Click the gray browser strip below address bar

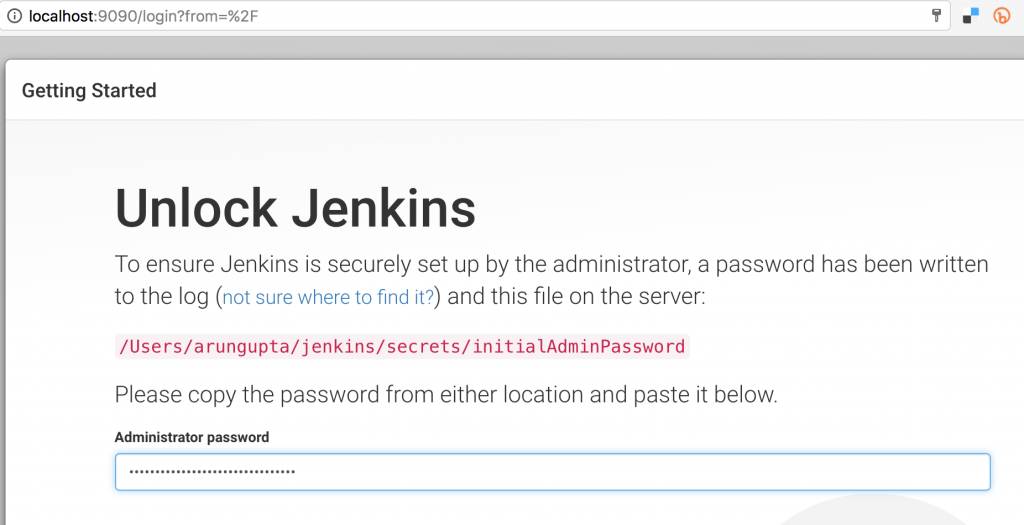512,46
